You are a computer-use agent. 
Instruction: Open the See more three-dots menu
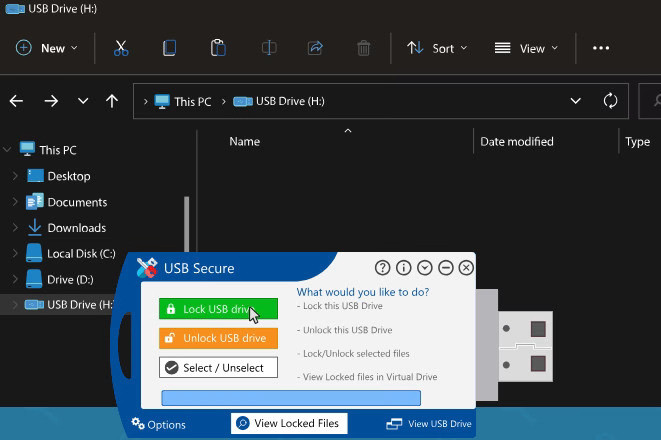601,48
